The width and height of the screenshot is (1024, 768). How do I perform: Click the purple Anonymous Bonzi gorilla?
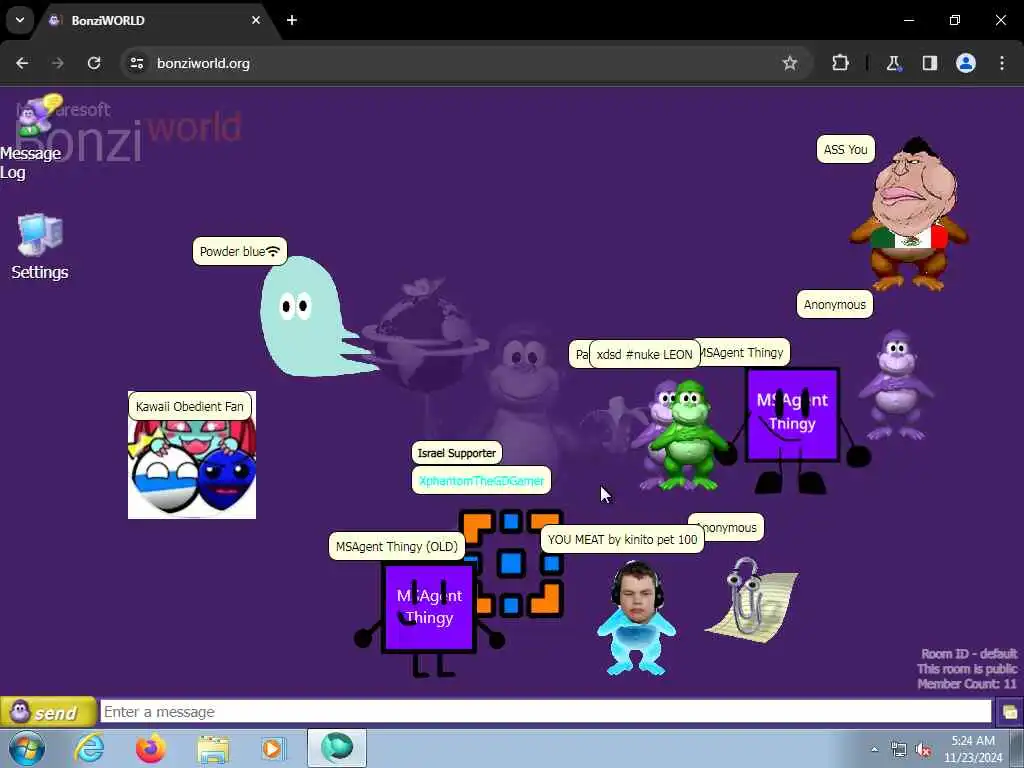[x=896, y=385]
